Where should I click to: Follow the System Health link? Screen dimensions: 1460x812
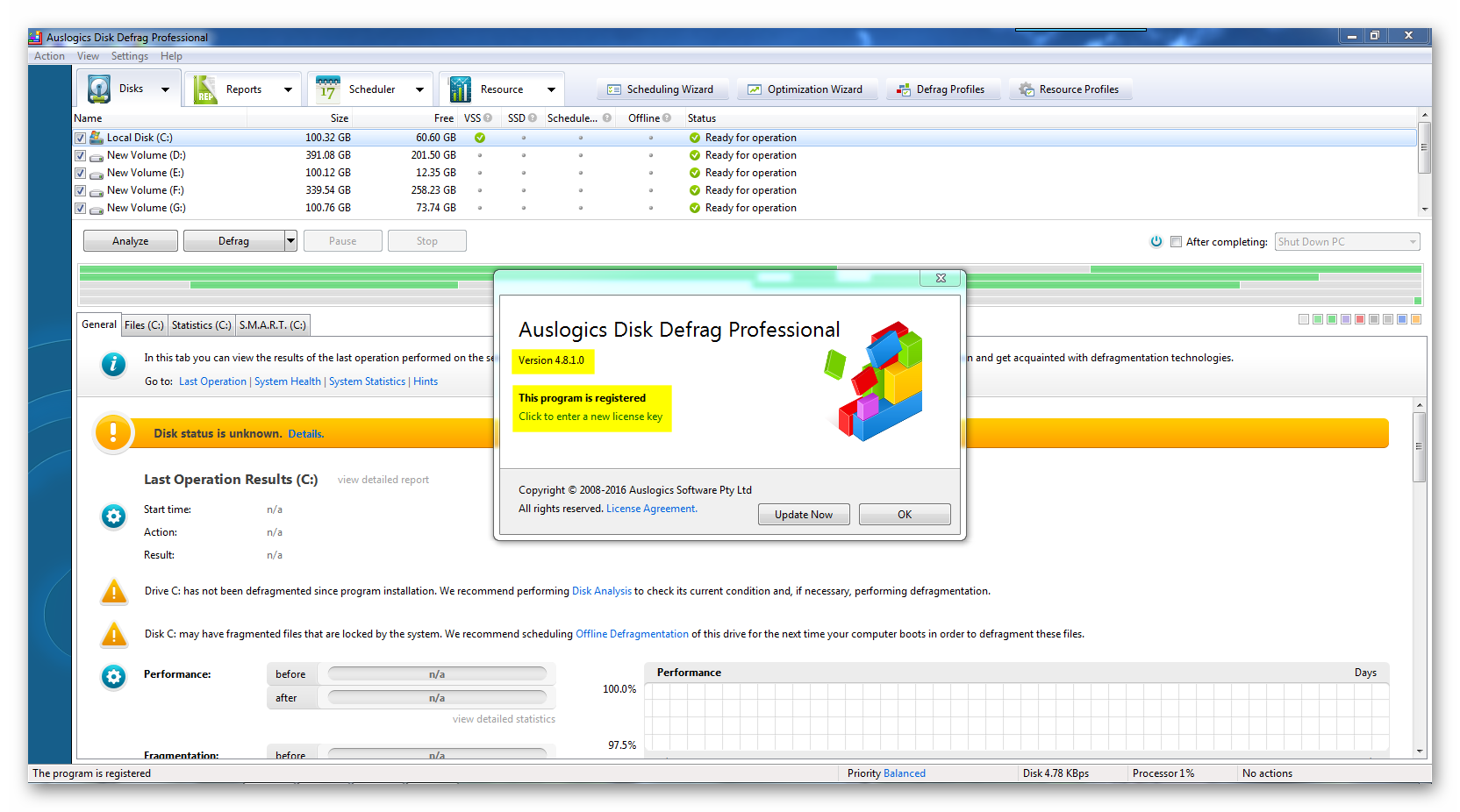coord(288,381)
